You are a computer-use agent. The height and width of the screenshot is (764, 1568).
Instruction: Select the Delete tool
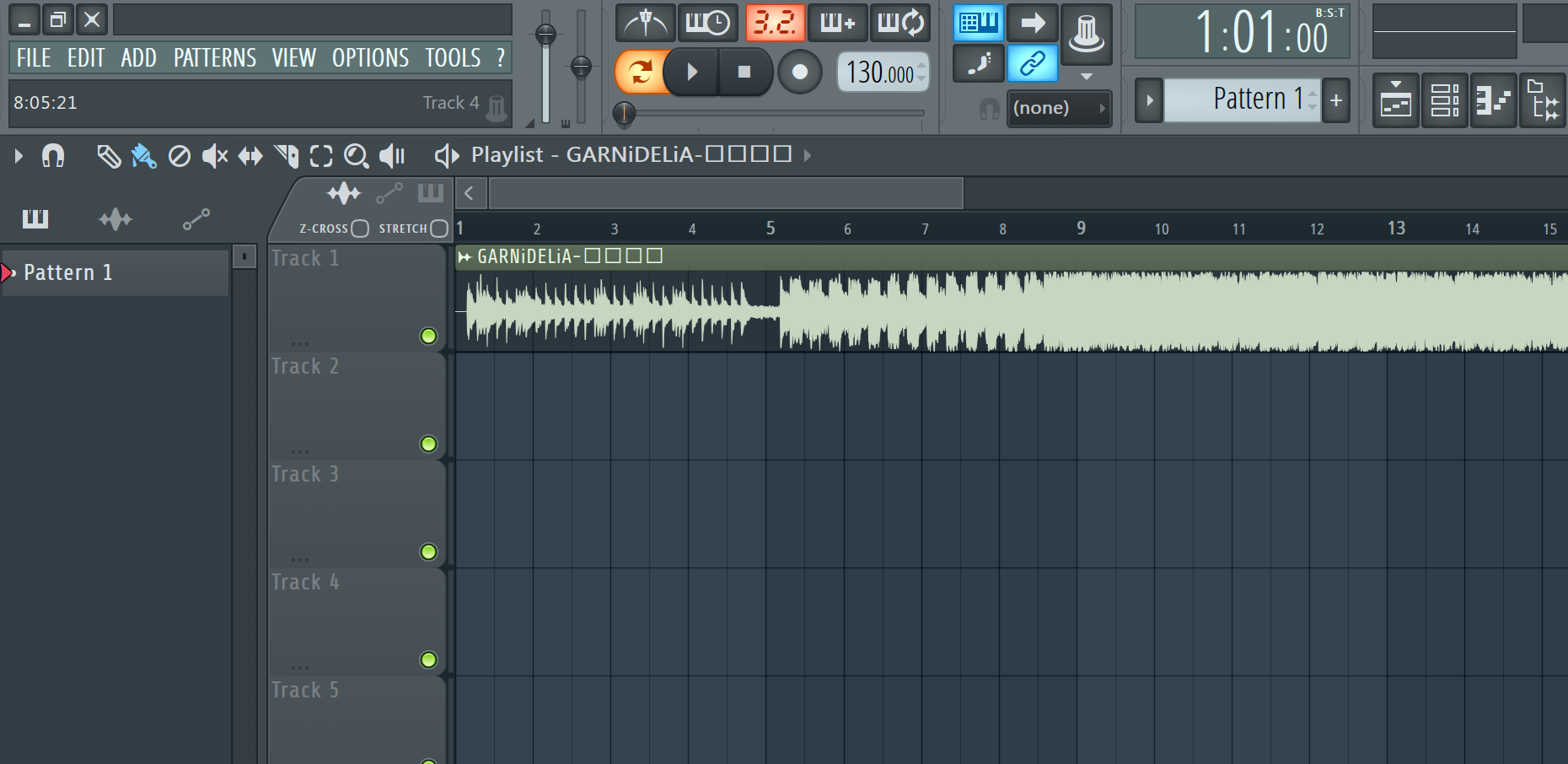[180, 156]
